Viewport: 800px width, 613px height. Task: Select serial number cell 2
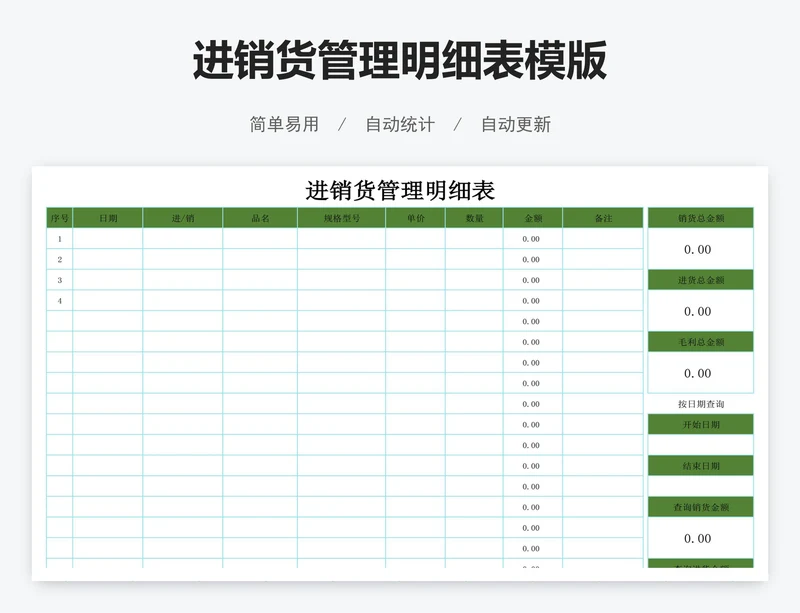tap(60, 259)
